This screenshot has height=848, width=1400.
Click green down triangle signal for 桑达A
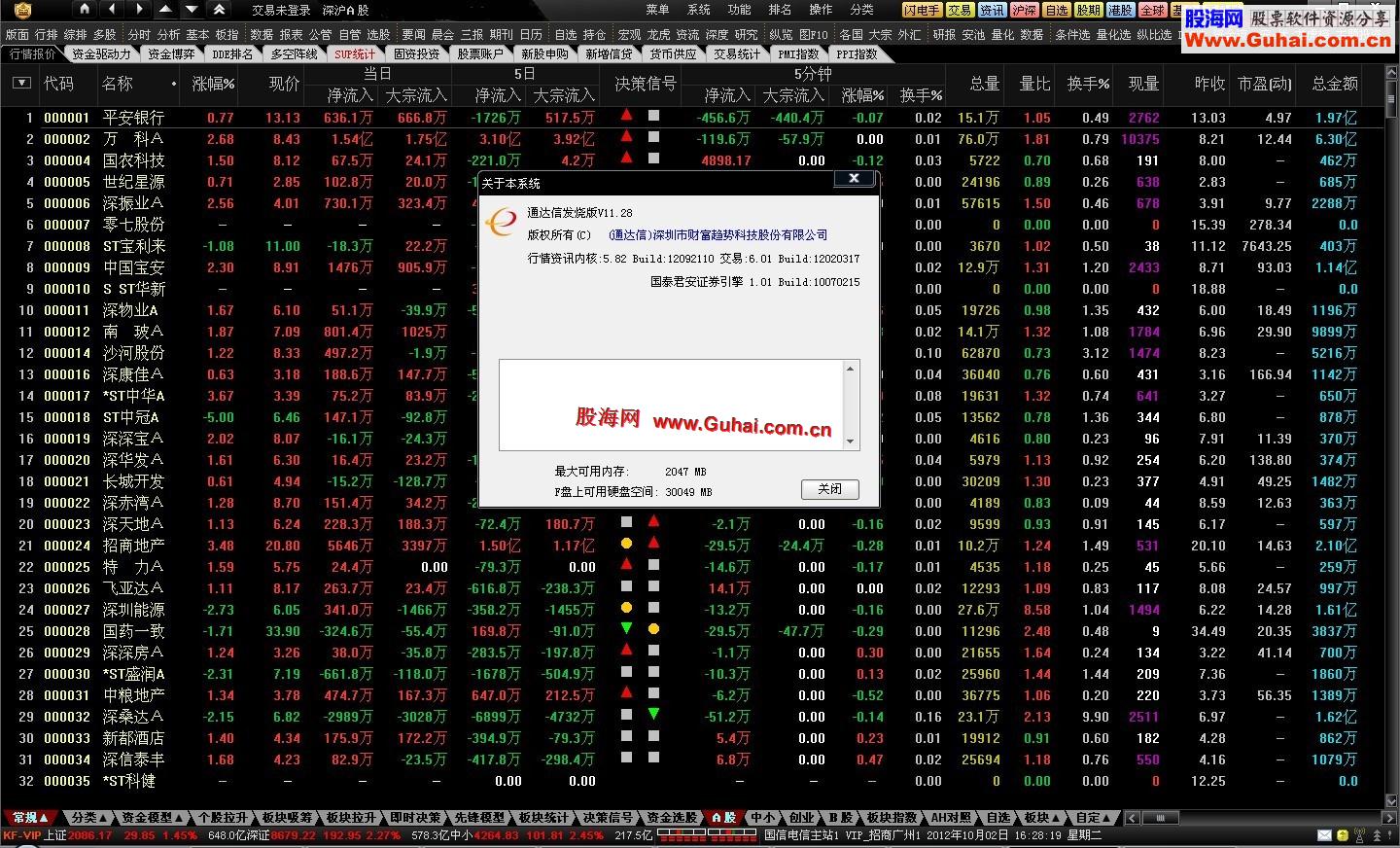coord(653,715)
